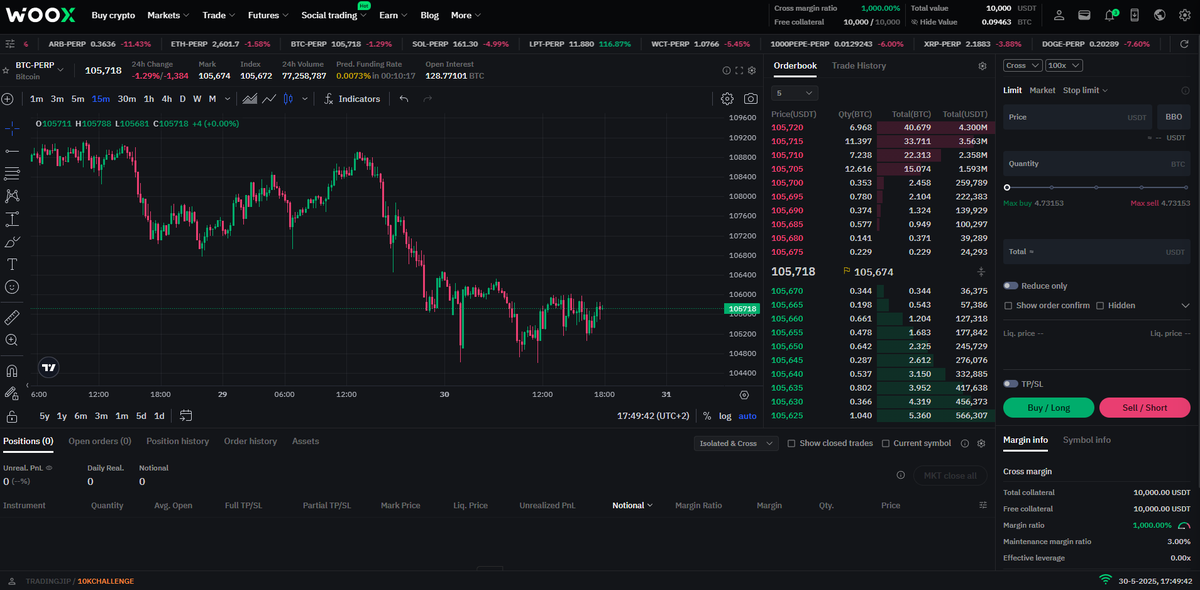Viewport: 1200px width, 590px height.
Task: Open the Futures menu
Action: click(x=268, y=15)
